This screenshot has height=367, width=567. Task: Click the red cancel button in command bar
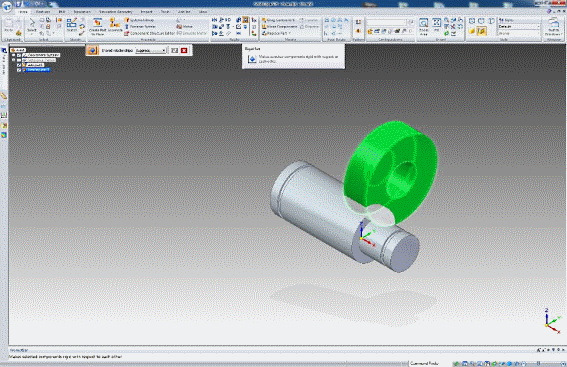pyautogui.click(x=184, y=50)
